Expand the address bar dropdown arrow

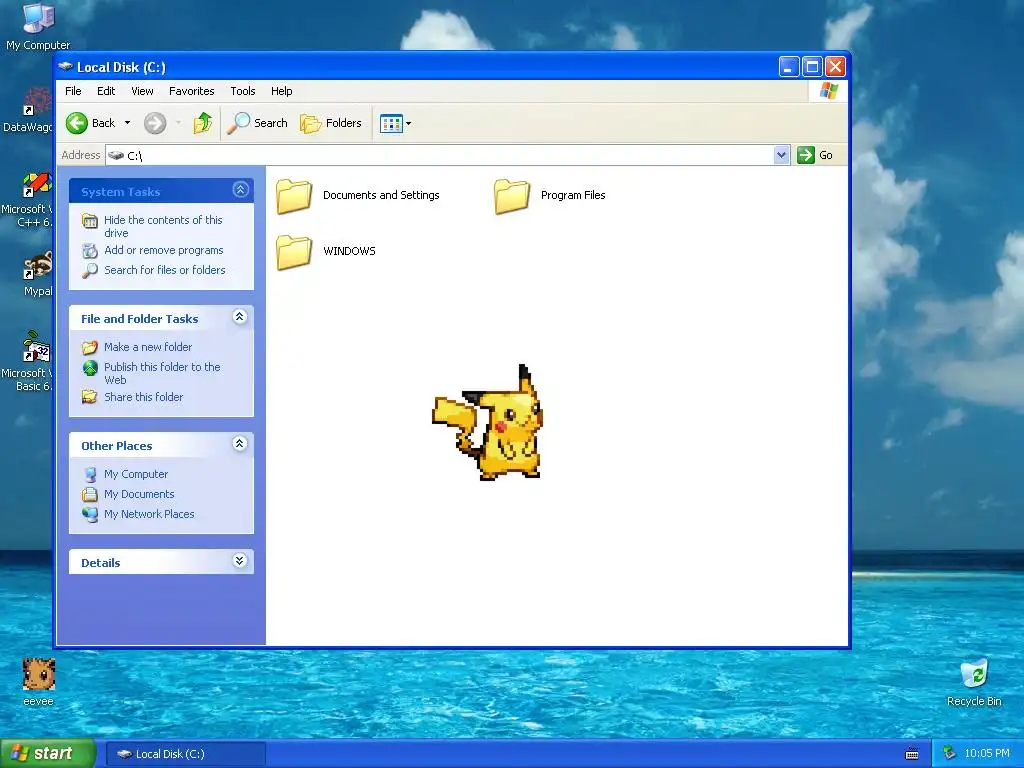tap(782, 155)
